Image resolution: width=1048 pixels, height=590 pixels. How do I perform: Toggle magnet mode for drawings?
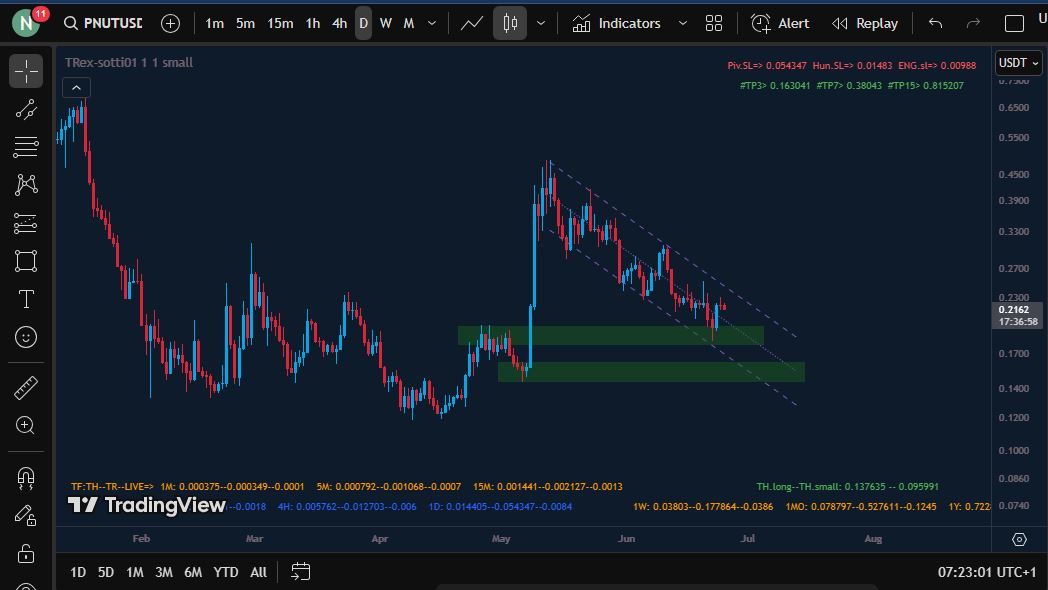(26, 477)
